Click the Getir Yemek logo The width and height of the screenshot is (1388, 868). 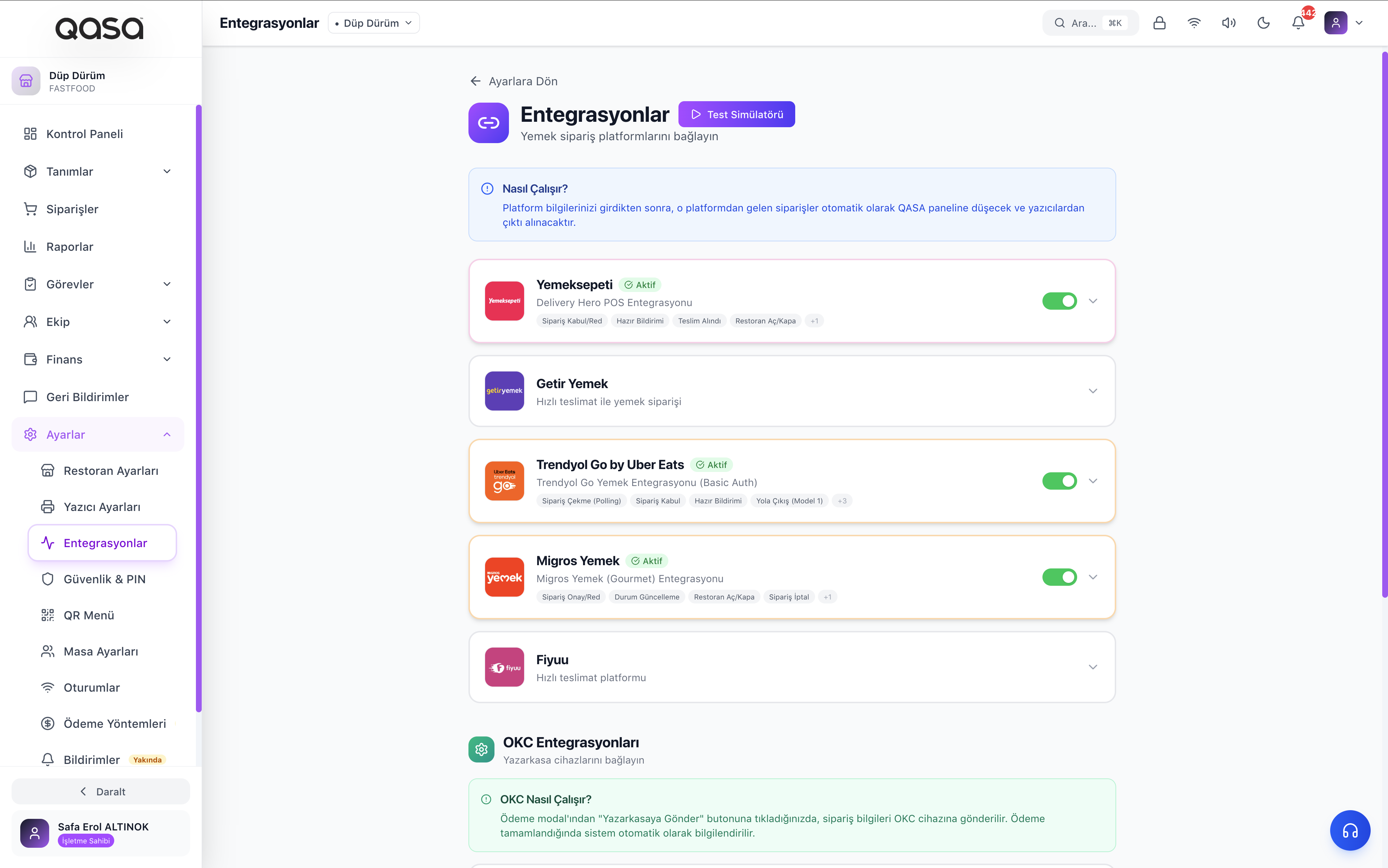point(504,391)
